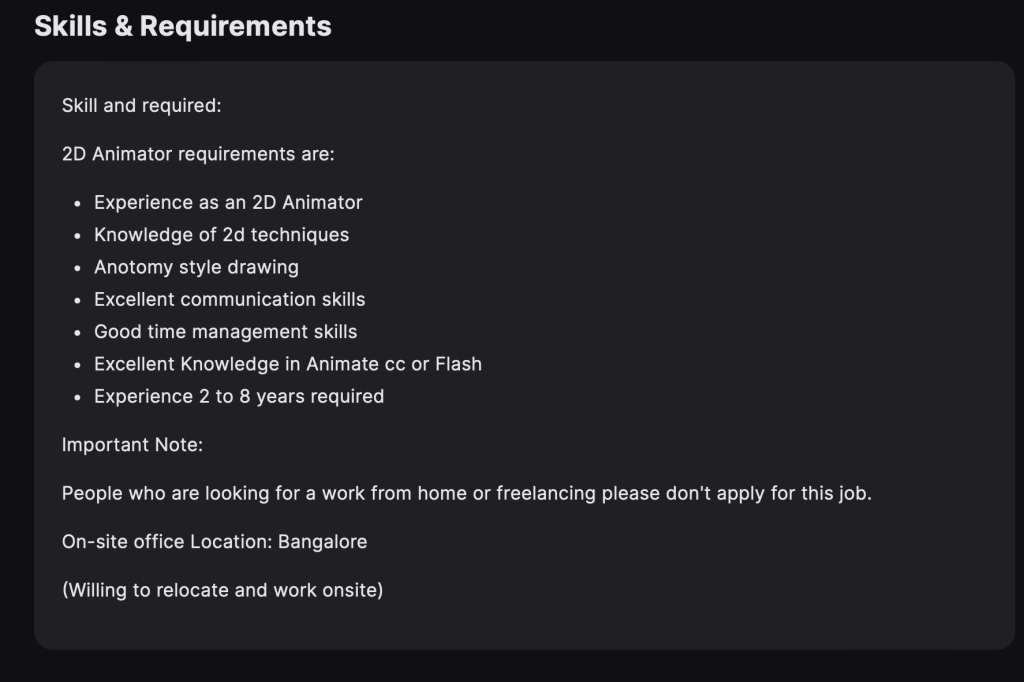Click the bullet before 'Good time management skills'

click(x=78, y=333)
